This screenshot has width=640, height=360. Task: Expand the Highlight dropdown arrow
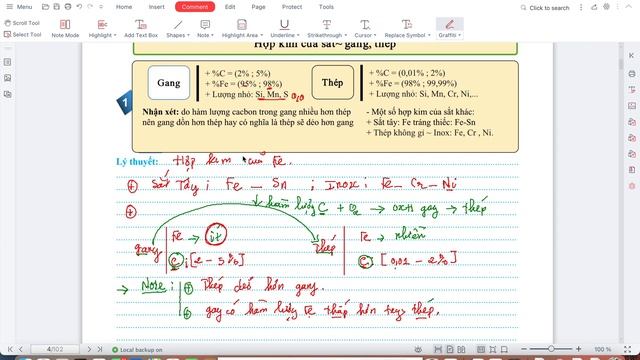click(115, 36)
